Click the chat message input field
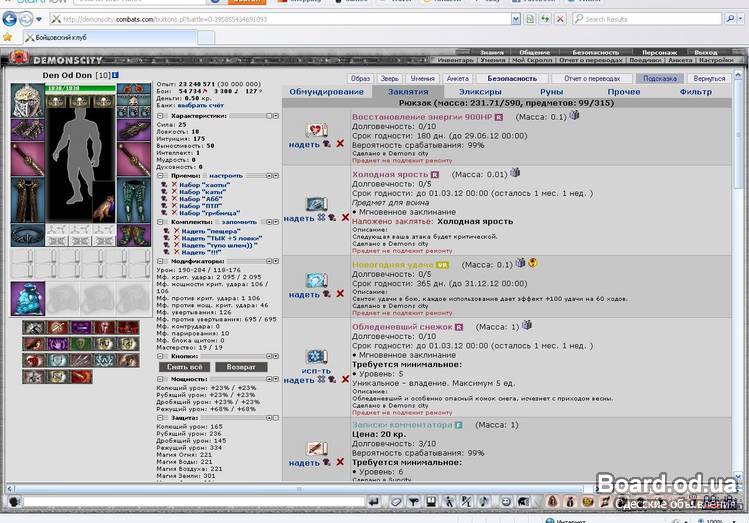The width and height of the screenshot is (749, 523). (x=193, y=502)
